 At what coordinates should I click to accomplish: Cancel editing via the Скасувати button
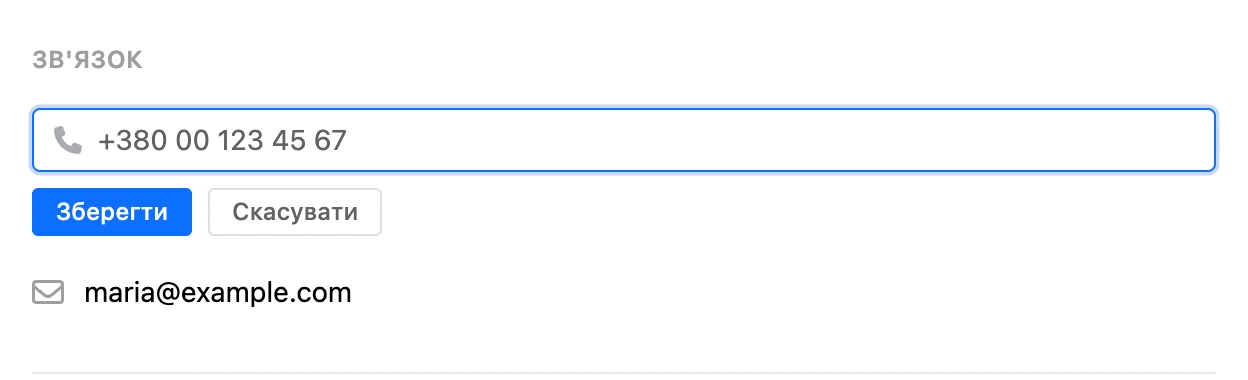(295, 212)
